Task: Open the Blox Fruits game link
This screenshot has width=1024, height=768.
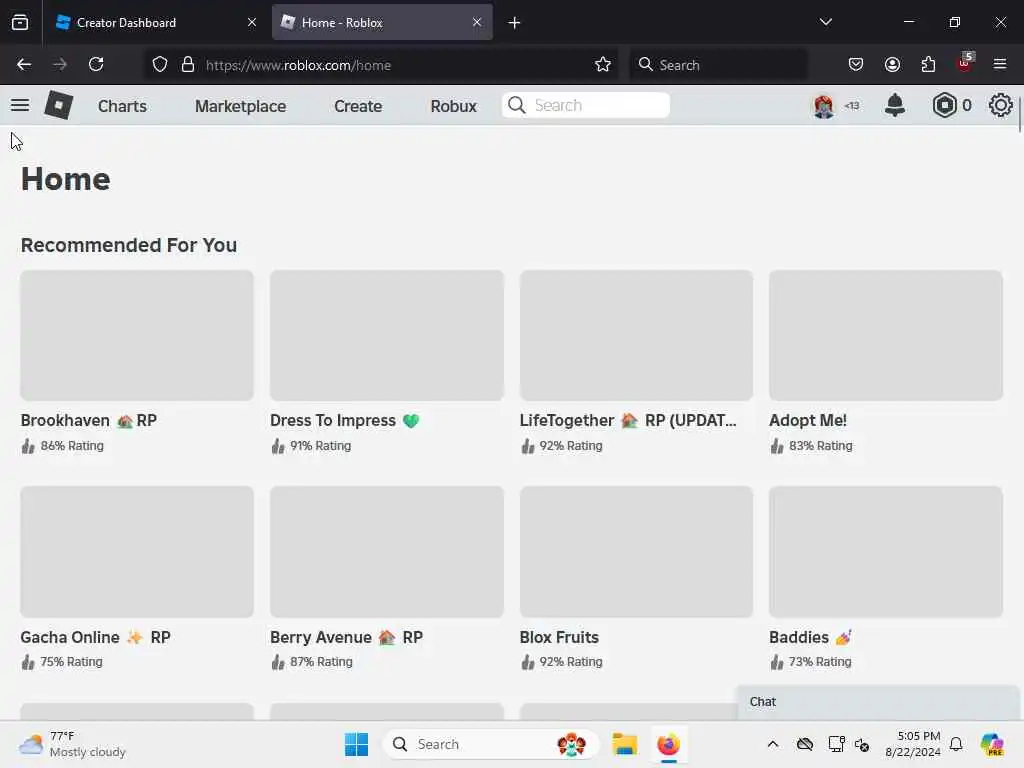Action: [x=559, y=637]
